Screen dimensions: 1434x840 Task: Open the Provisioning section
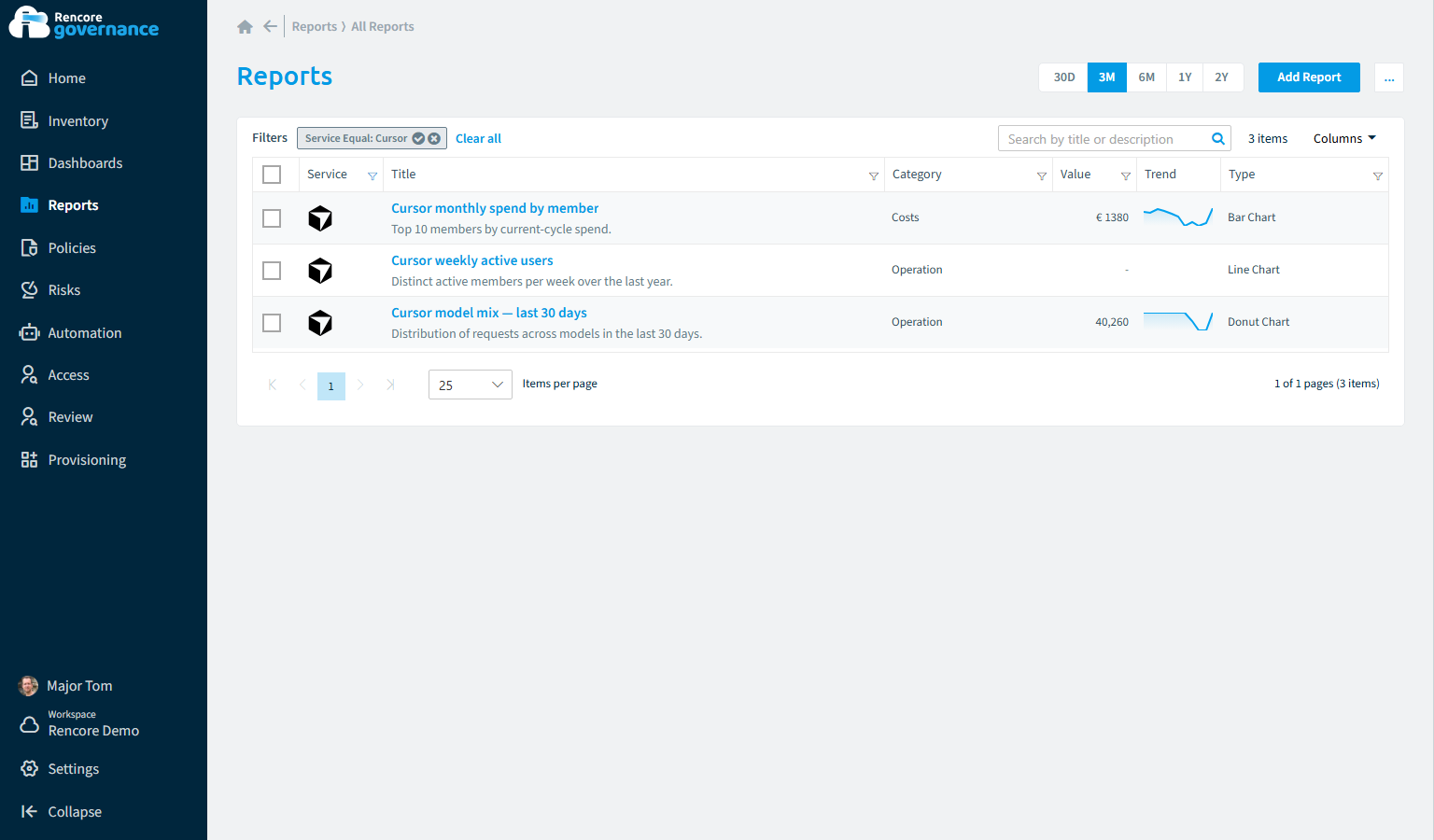pos(87,460)
